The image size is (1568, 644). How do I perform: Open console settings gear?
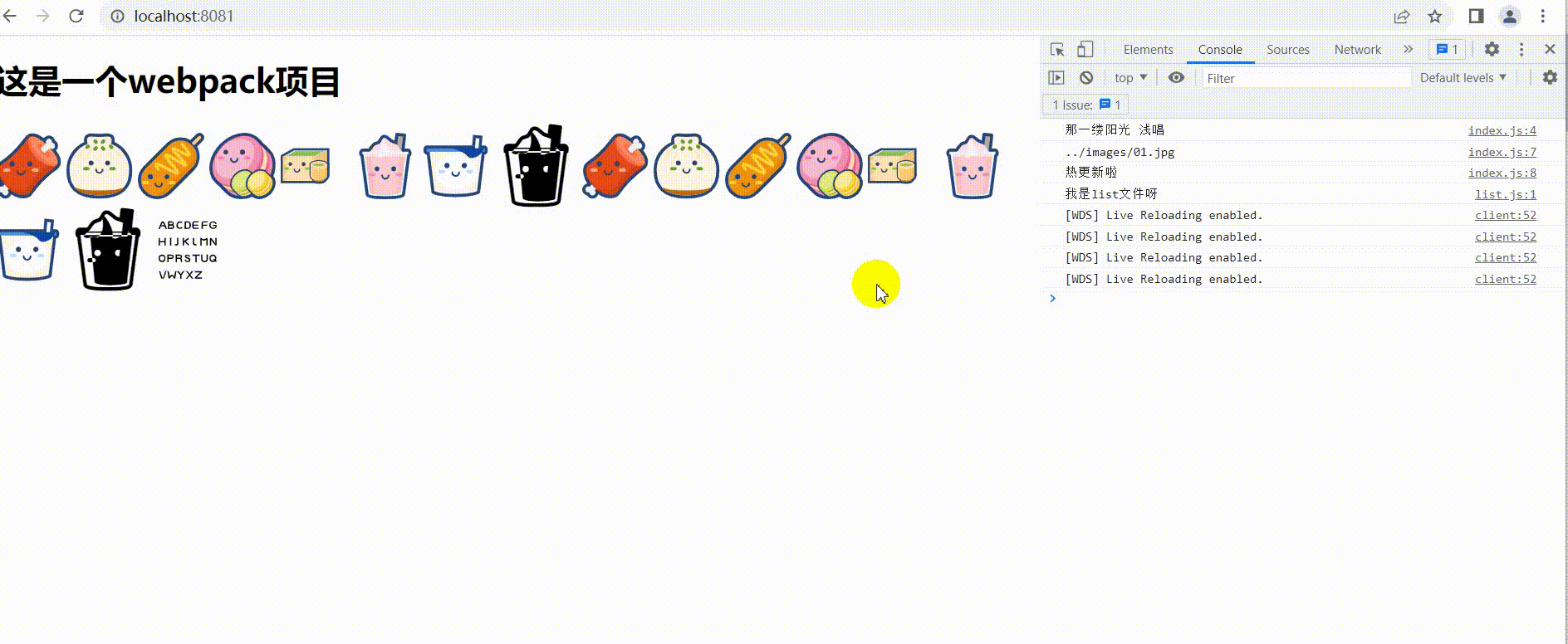pyautogui.click(x=1550, y=77)
